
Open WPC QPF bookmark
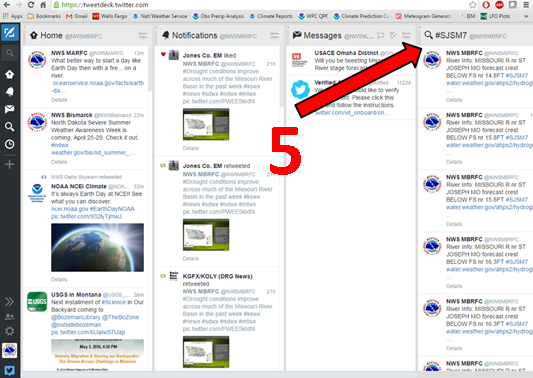click(313, 16)
